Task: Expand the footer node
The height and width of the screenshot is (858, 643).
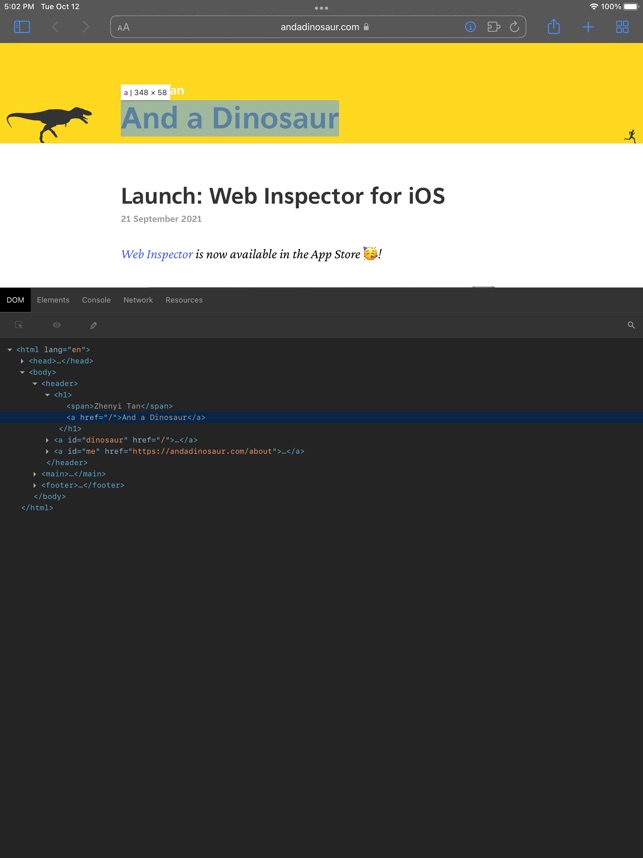Action: click(34, 485)
